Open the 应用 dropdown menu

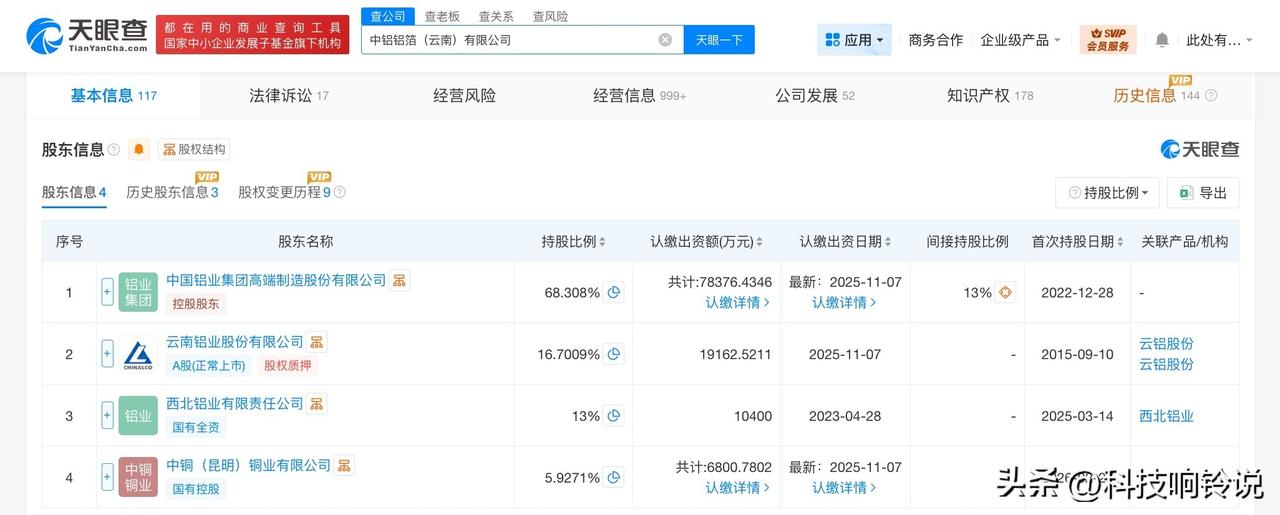(854, 40)
